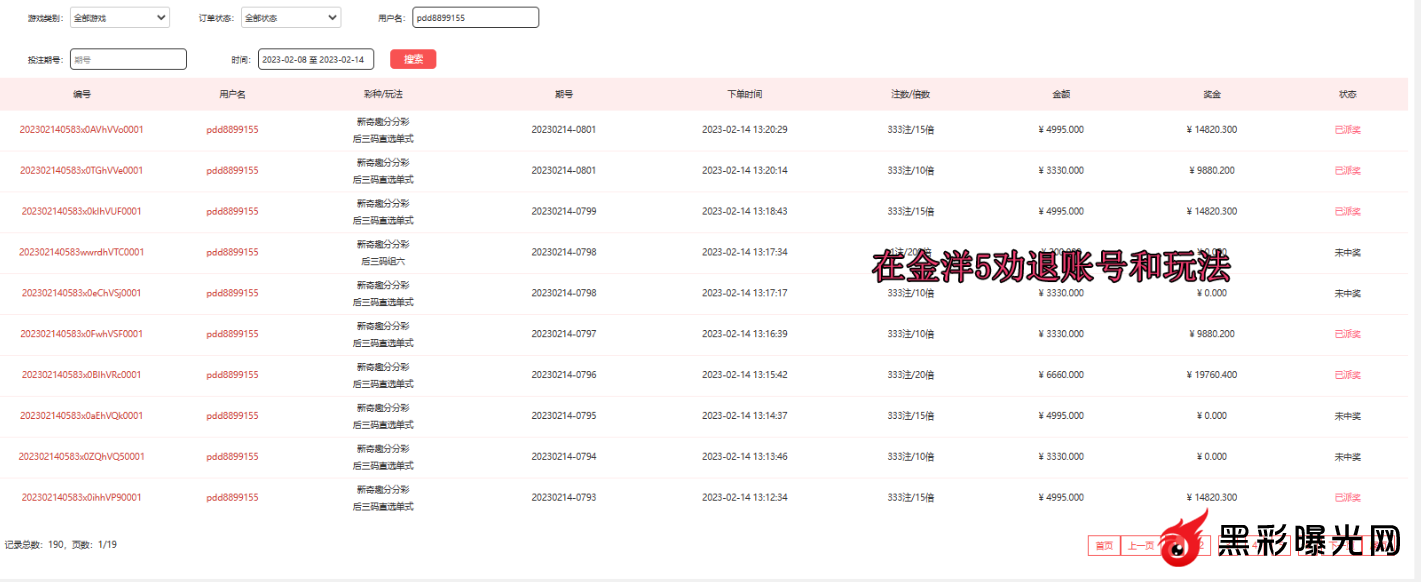1421x582 pixels.
Task: Open order 202302140583x0TGhVVe0001
Action: coord(81,170)
